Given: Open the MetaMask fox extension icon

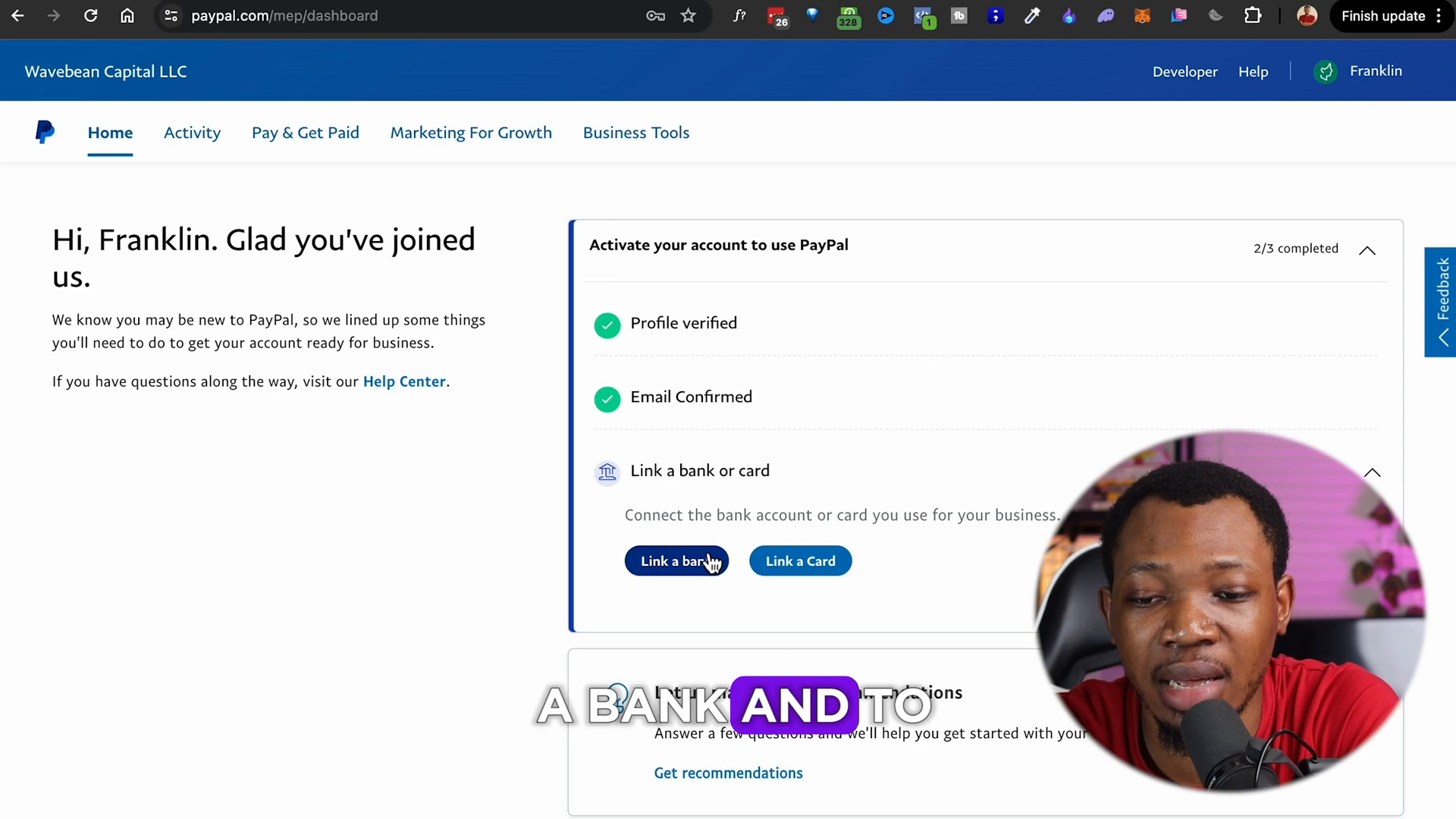Looking at the screenshot, I should [1142, 16].
